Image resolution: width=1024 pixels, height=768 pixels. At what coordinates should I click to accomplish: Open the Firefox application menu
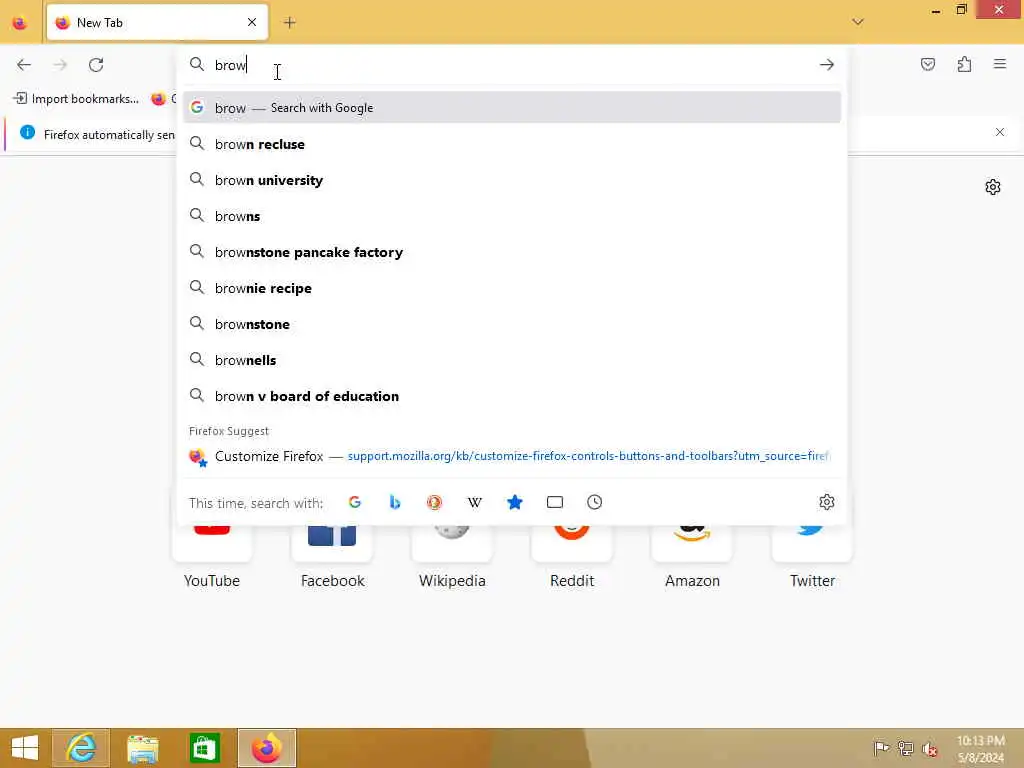(x=999, y=65)
